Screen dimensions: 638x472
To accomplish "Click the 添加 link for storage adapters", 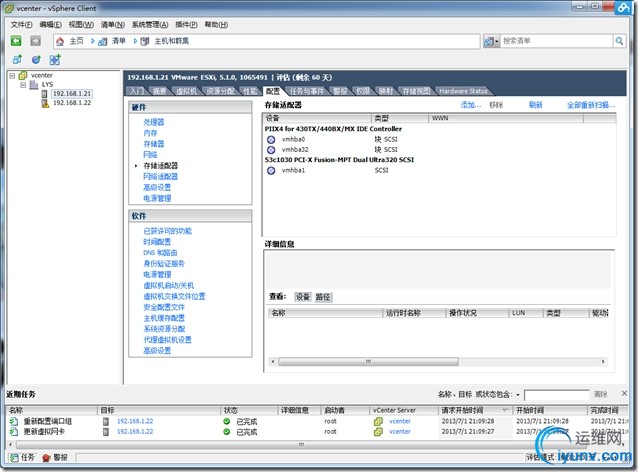I will click(x=471, y=105).
